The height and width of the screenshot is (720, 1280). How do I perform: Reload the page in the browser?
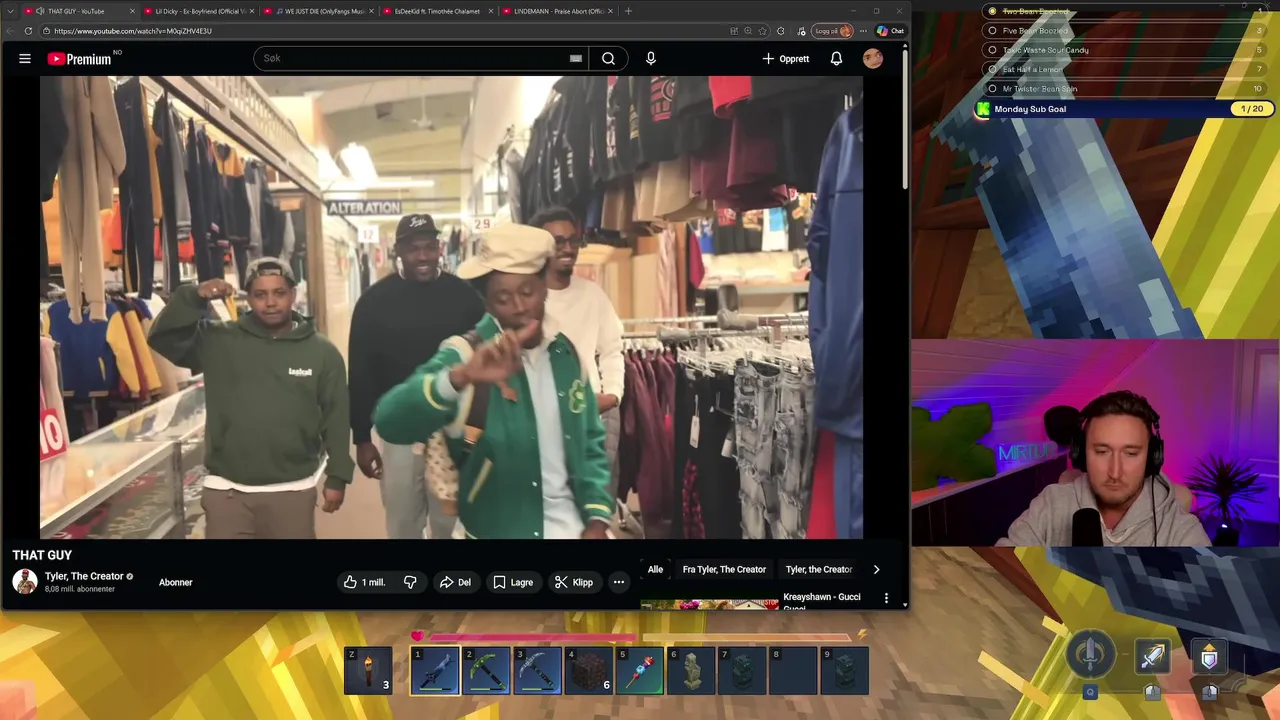click(x=28, y=31)
